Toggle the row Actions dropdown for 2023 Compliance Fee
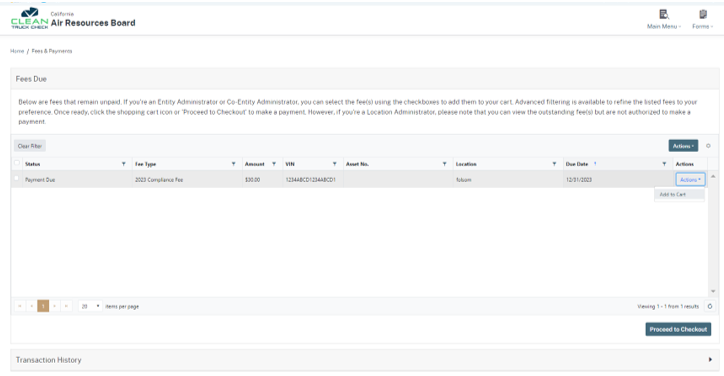 coord(690,180)
